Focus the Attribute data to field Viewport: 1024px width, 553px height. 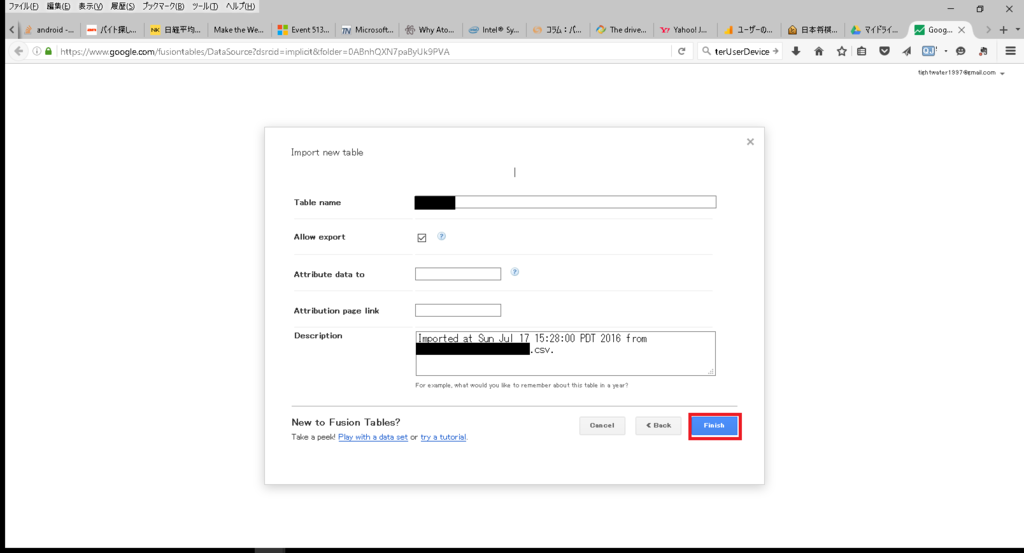pos(458,274)
